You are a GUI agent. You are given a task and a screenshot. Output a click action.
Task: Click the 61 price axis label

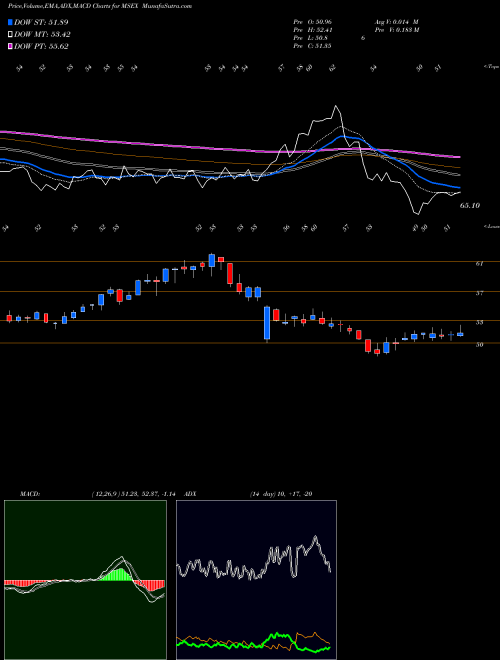click(479, 264)
